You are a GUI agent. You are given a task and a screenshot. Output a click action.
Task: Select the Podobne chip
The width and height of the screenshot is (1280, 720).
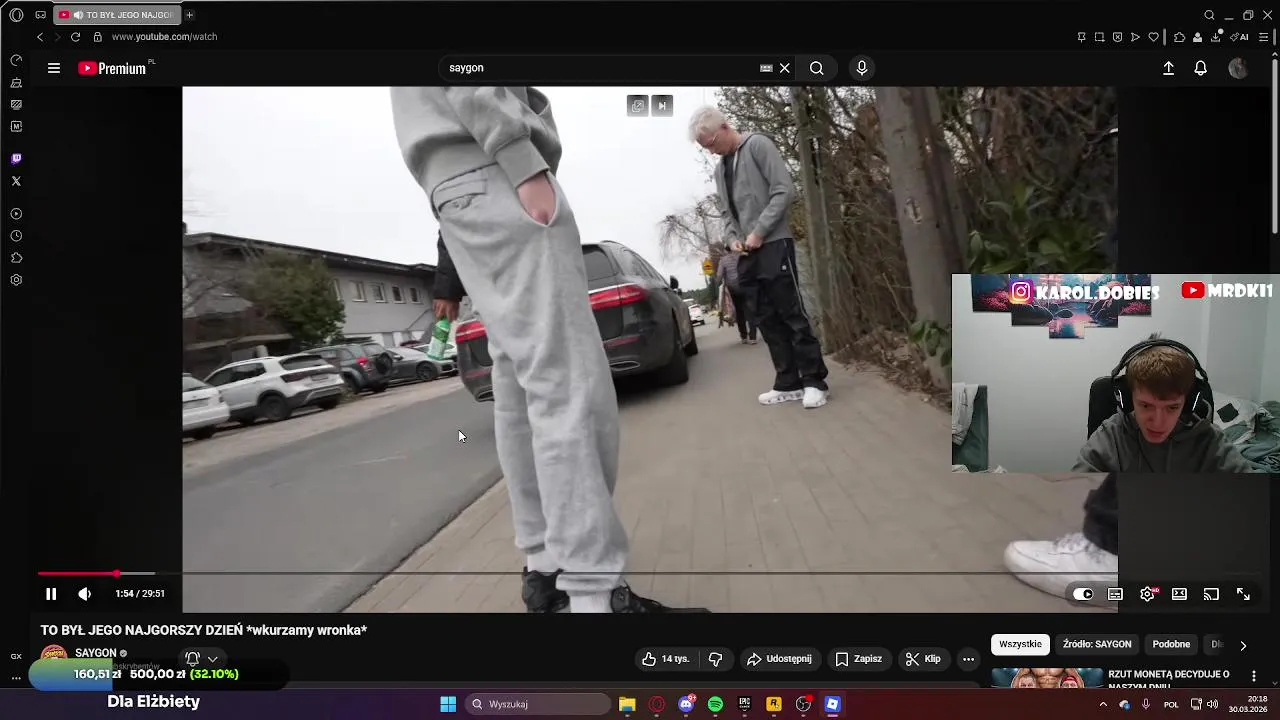[x=1171, y=645]
